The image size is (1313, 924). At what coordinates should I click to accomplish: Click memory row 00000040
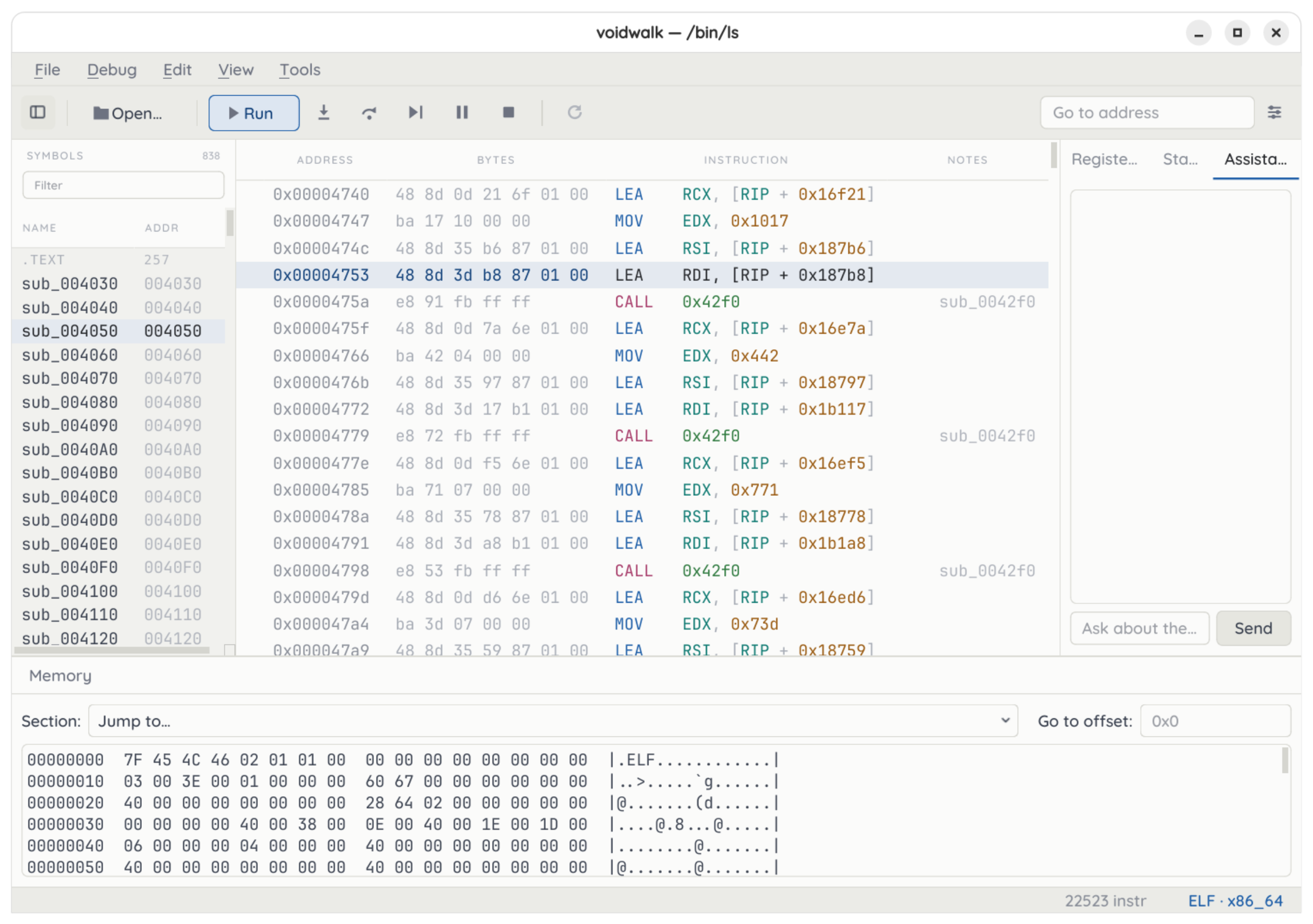[403, 846]
